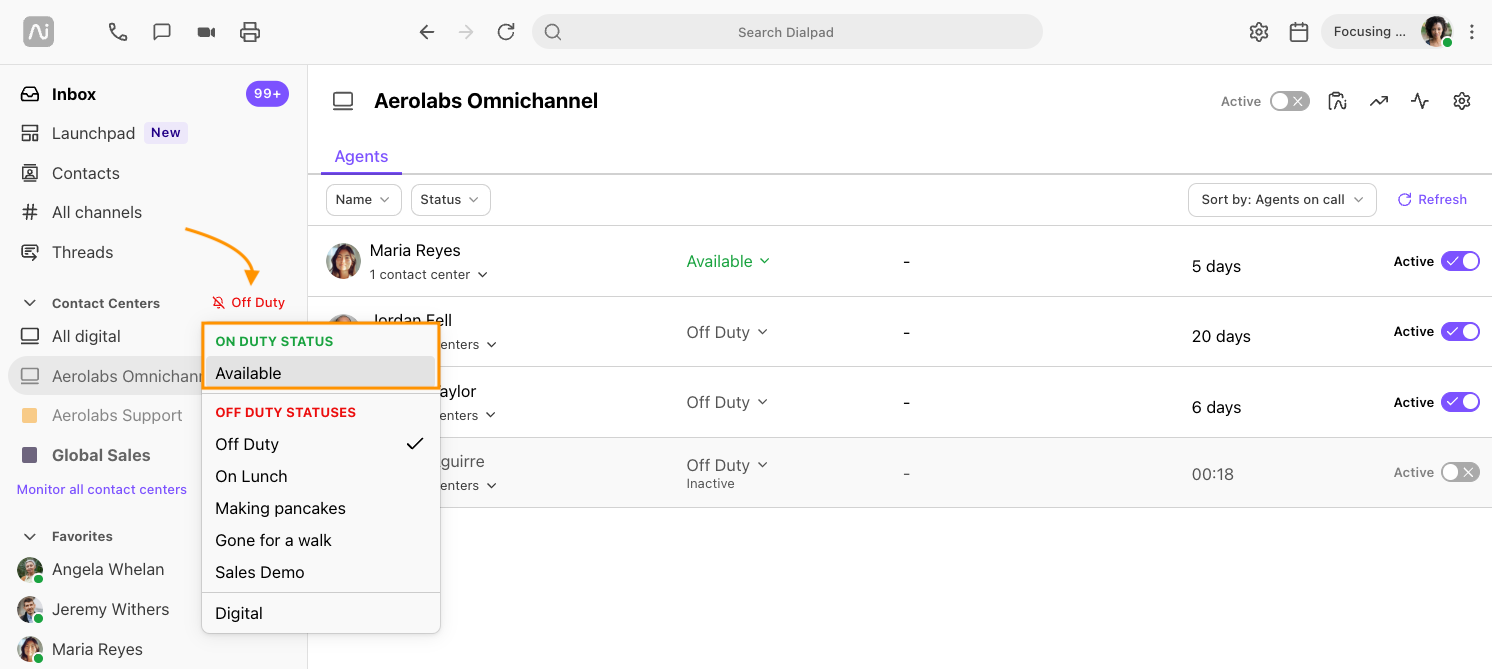Open the phone dialer icon

pos(118,32)
